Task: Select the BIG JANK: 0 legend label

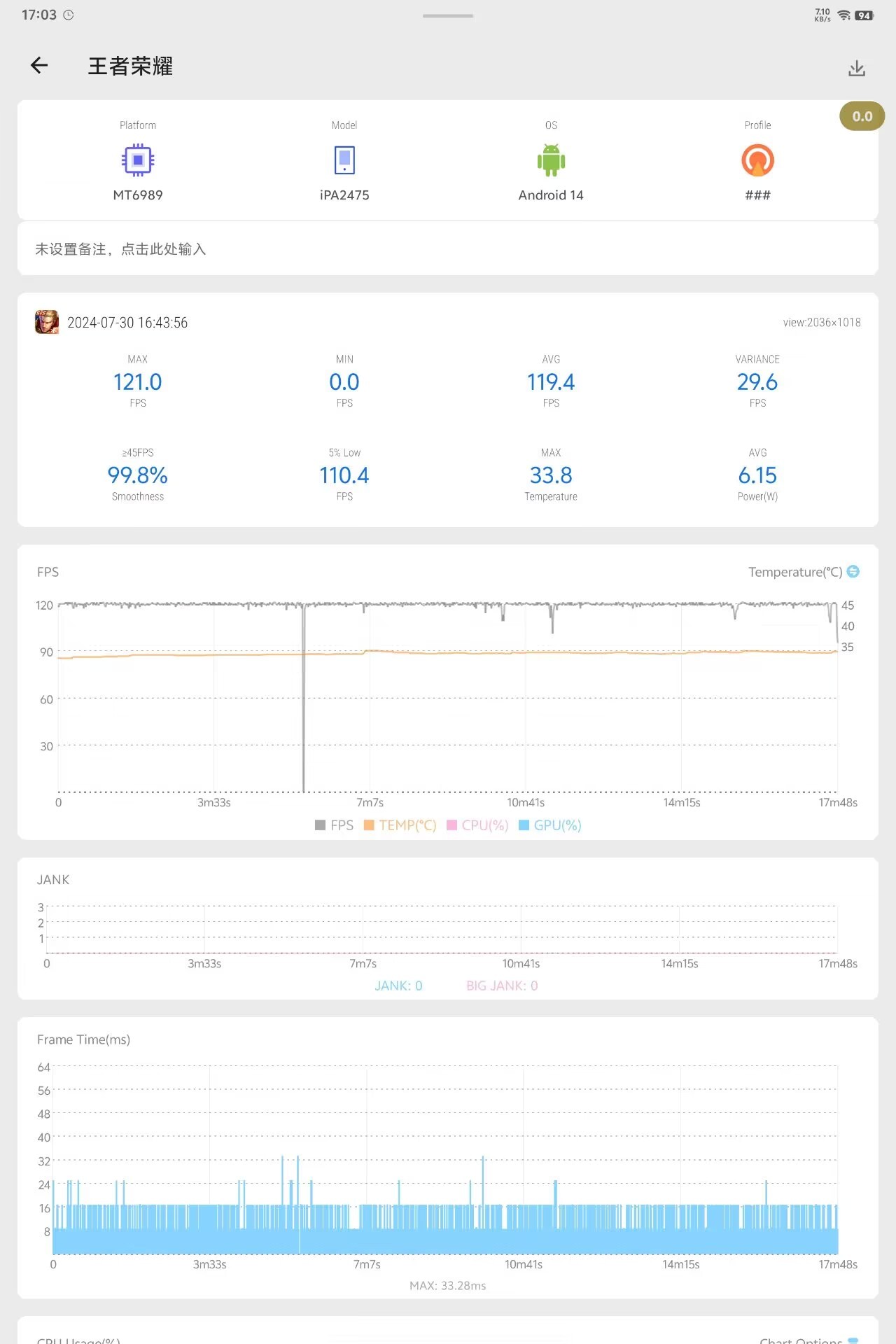Action: (502, 986)
